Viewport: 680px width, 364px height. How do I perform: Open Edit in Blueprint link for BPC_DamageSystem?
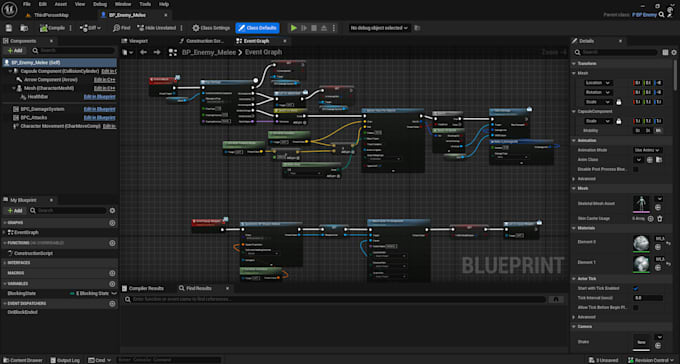click(99, 109)
